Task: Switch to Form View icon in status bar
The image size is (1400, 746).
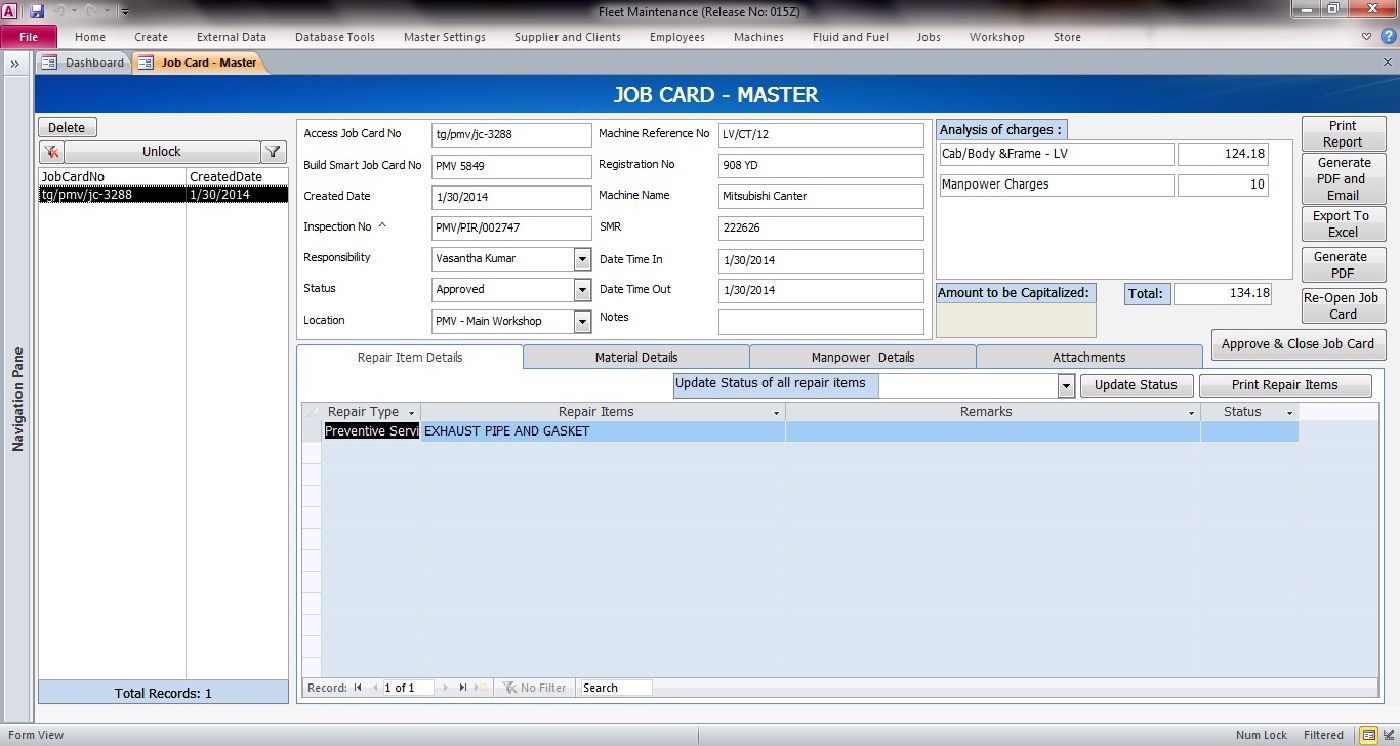Action: pos(1367,735)
